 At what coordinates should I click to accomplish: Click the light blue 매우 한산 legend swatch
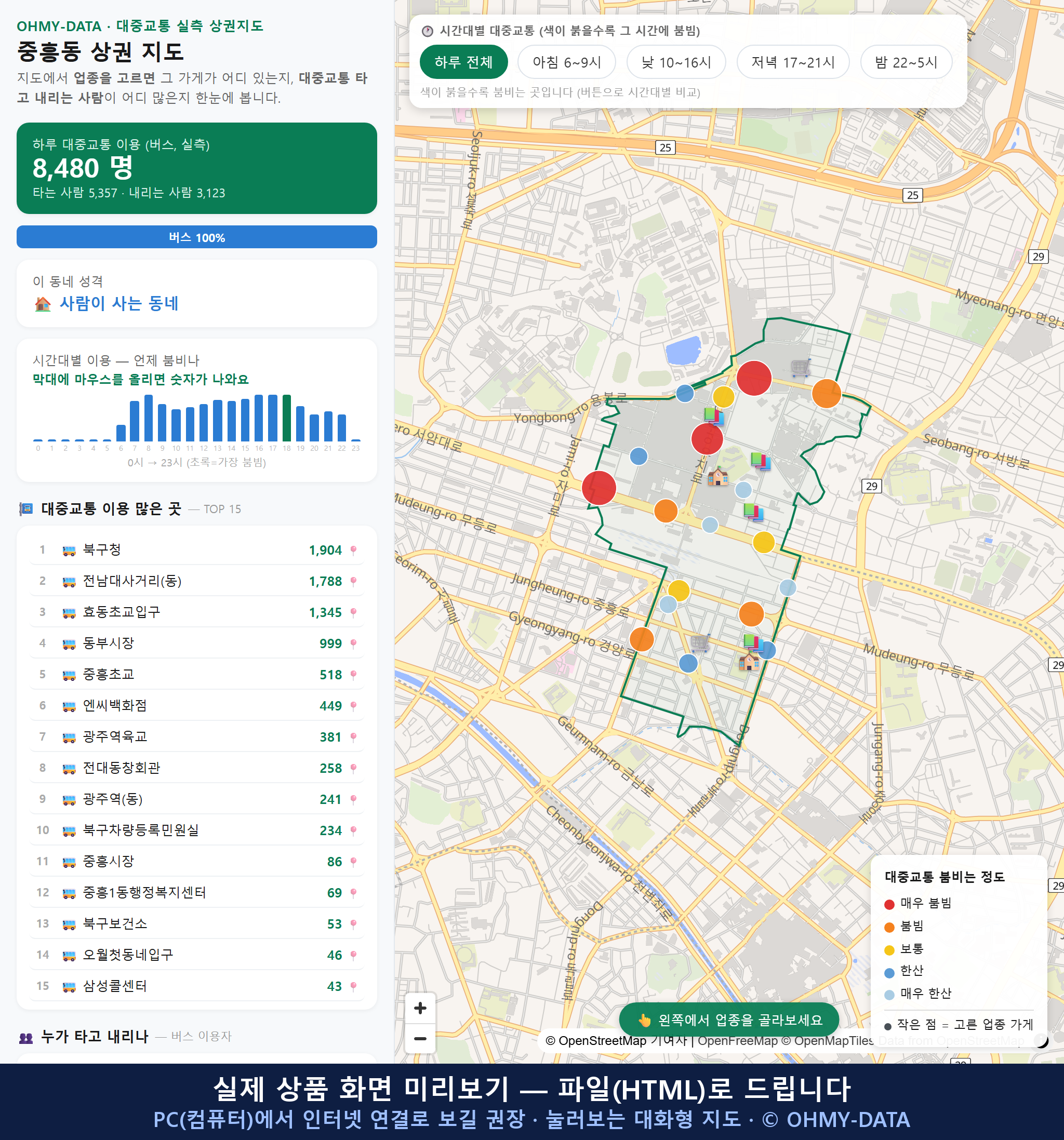(x=889, y=995)
